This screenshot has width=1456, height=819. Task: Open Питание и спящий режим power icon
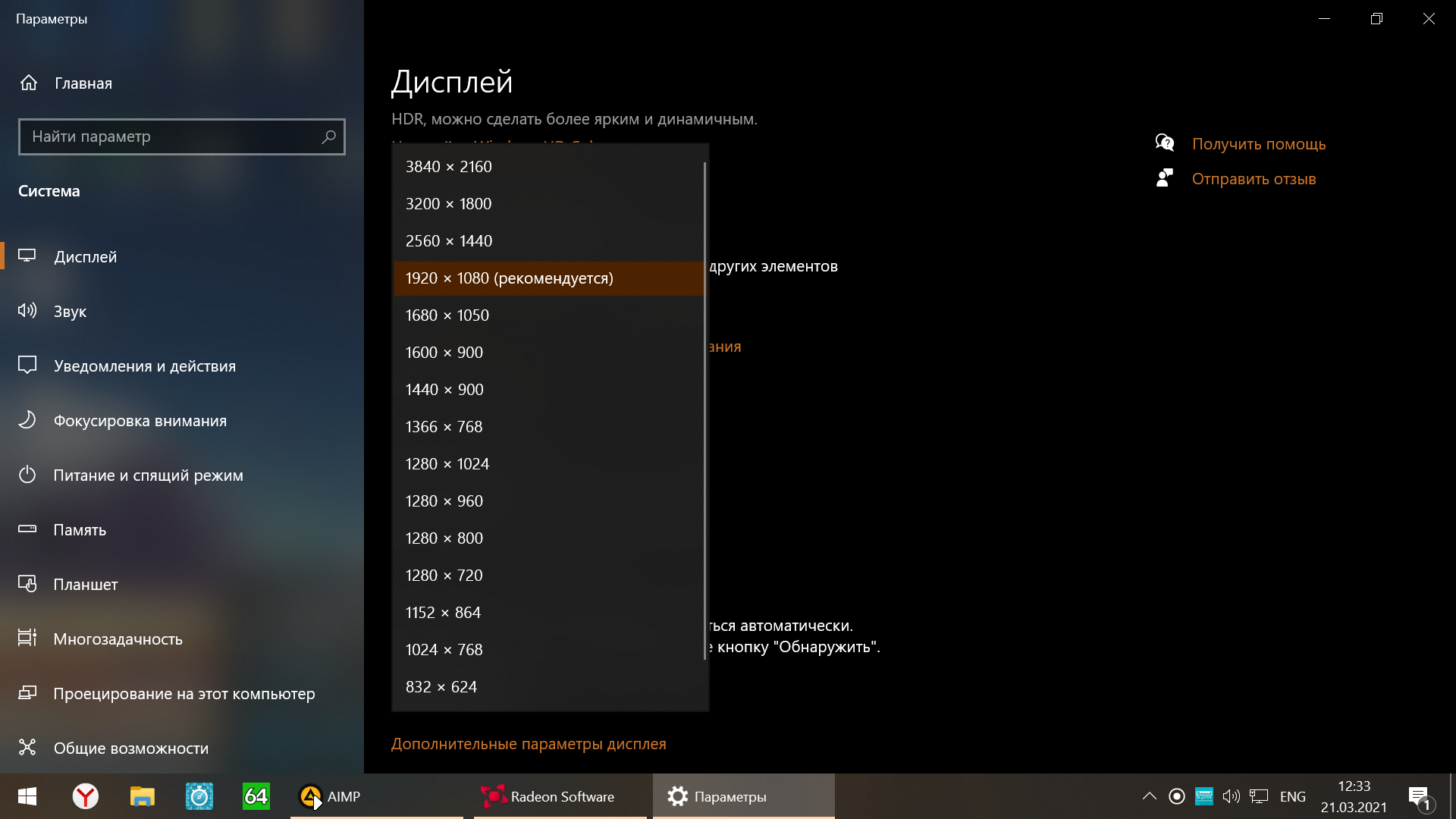click(27, 475)
